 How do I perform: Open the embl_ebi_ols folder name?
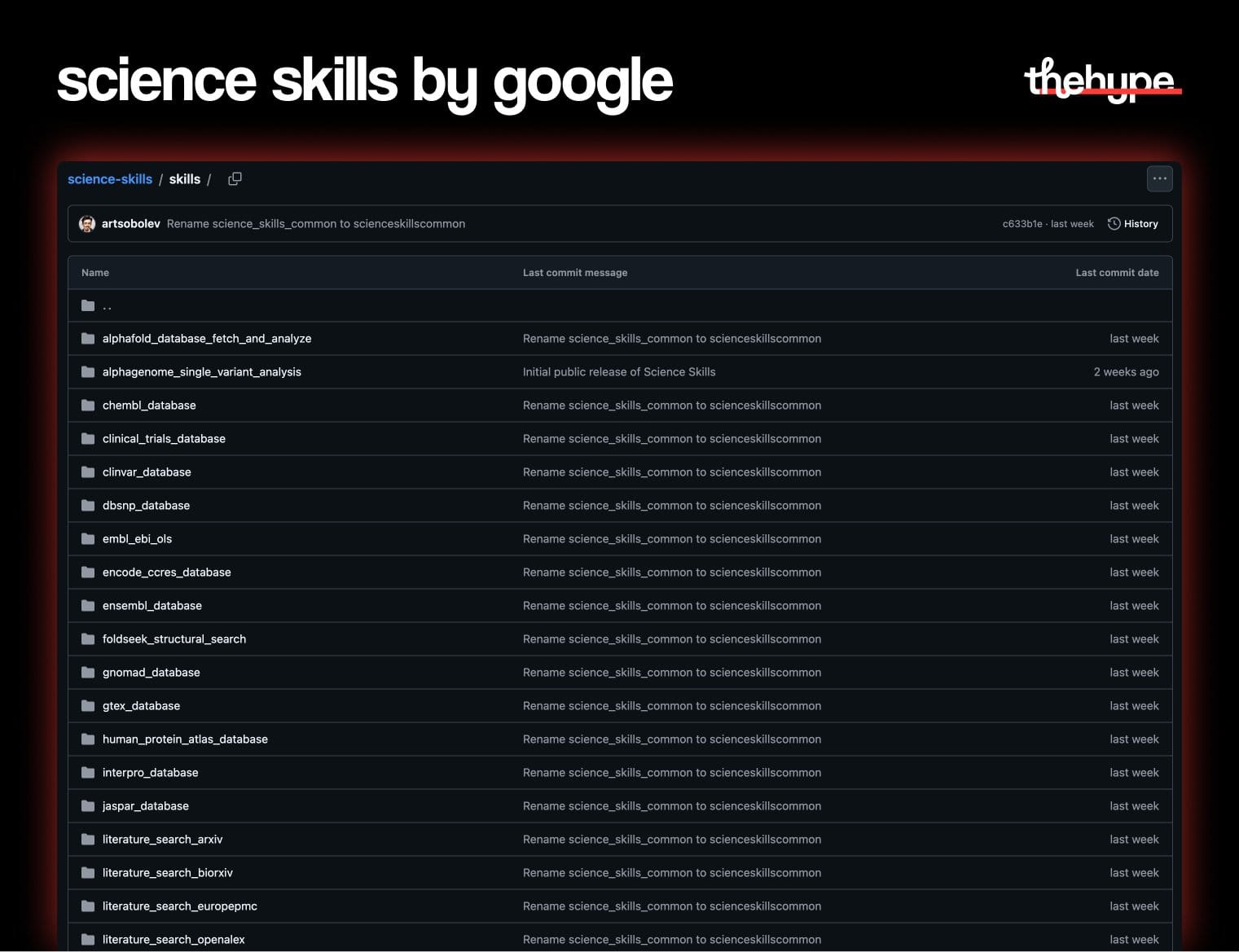pos(137,539)
